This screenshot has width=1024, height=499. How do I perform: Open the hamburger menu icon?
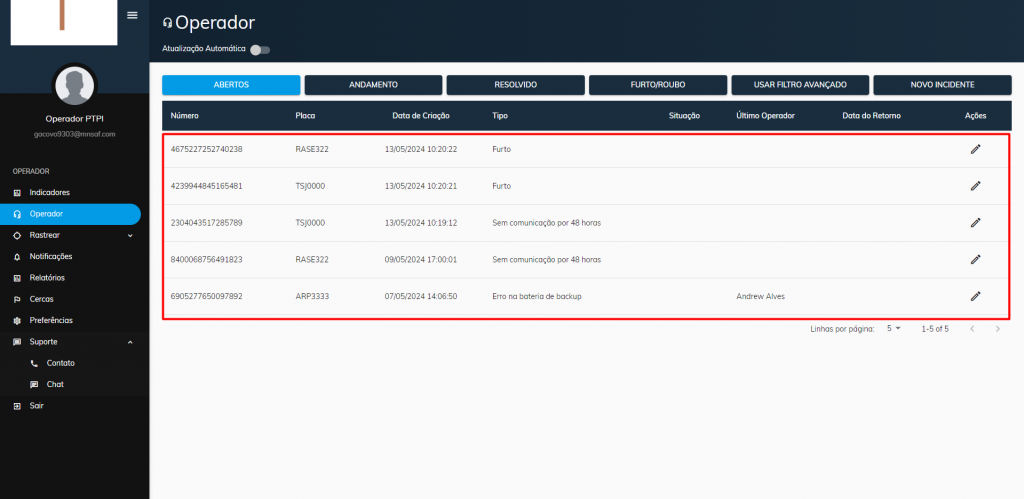132,15
